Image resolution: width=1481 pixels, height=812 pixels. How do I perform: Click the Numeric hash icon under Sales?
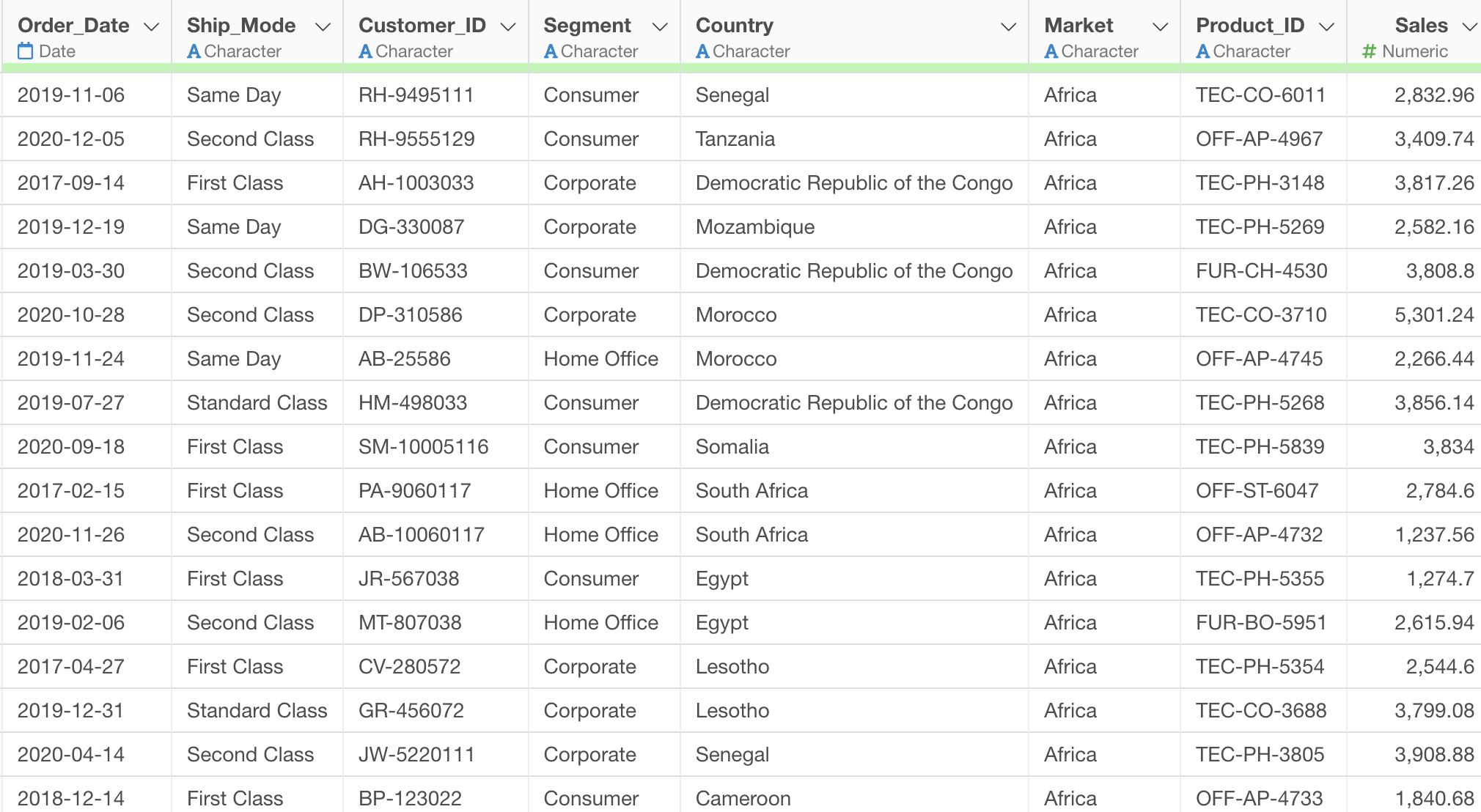(1368, 51)
